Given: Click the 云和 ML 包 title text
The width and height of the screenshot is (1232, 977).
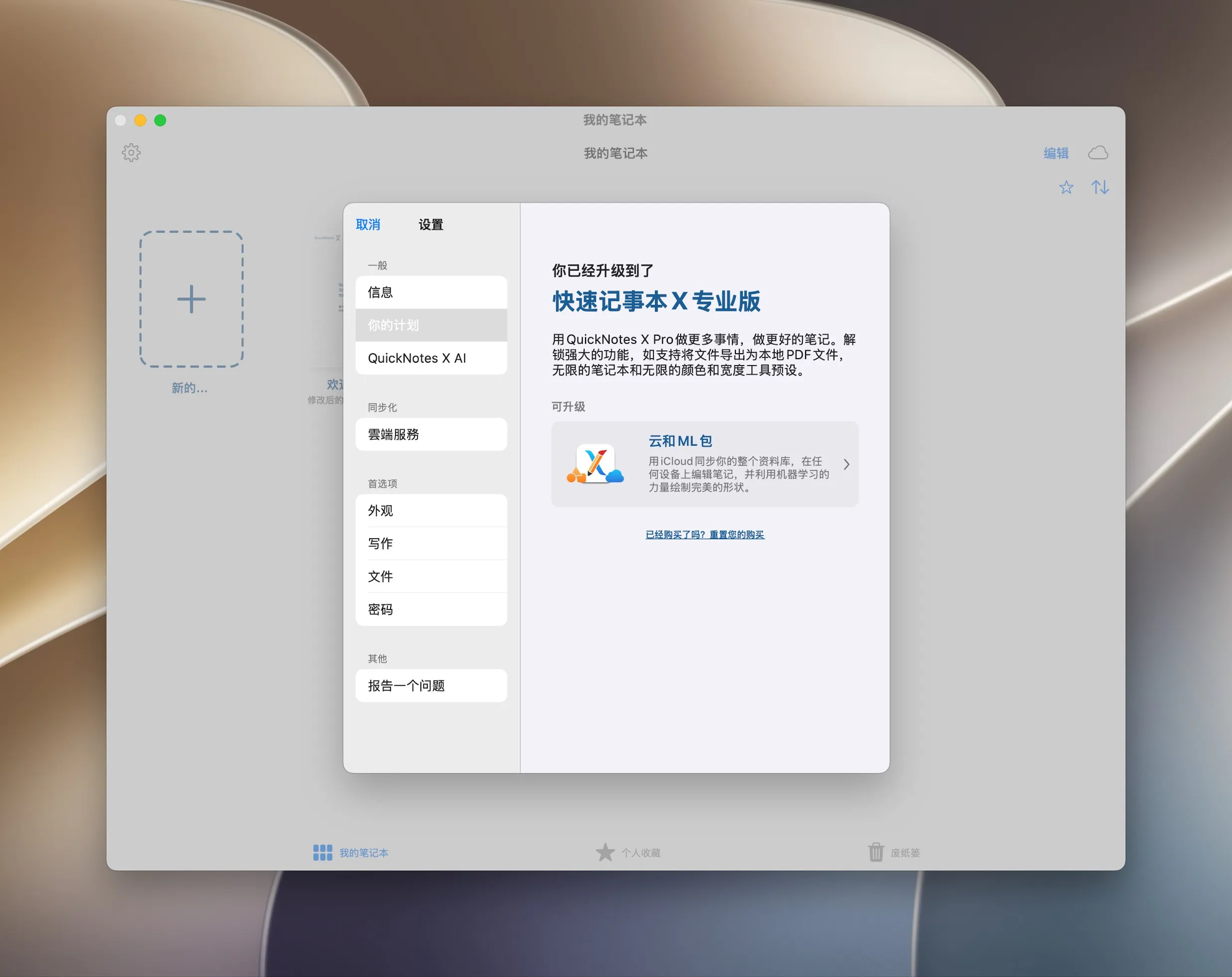Looking at the screenshot, I should point(680,441).
